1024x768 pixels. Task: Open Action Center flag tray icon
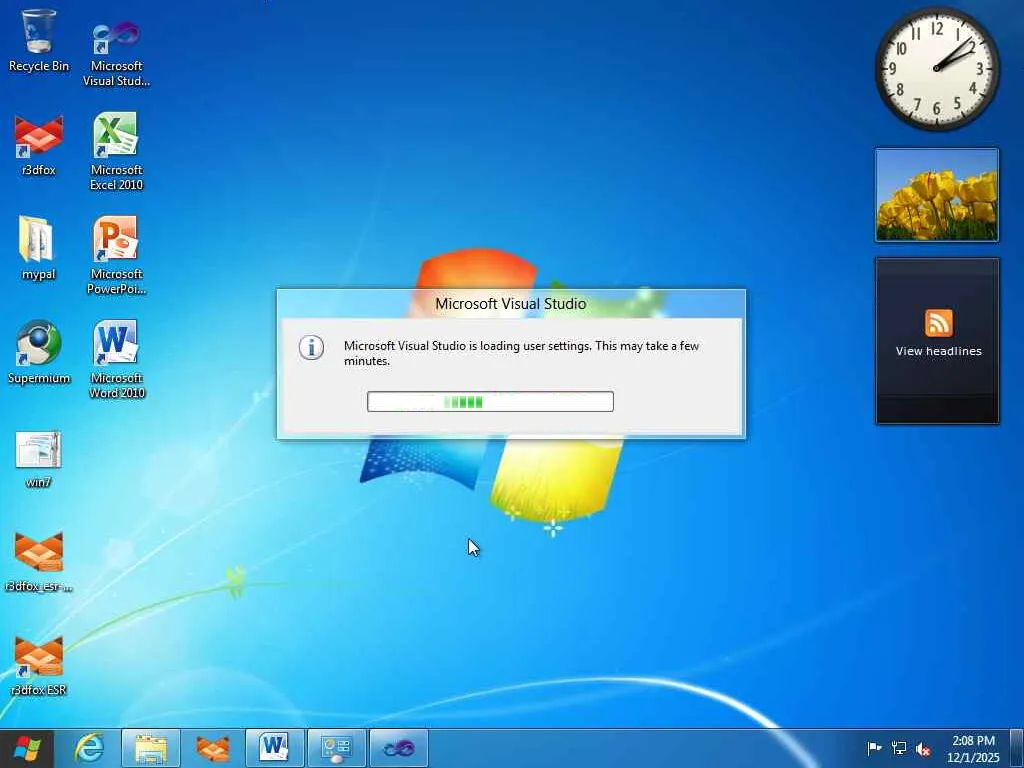pyautogui.click(x=874, y=748)
